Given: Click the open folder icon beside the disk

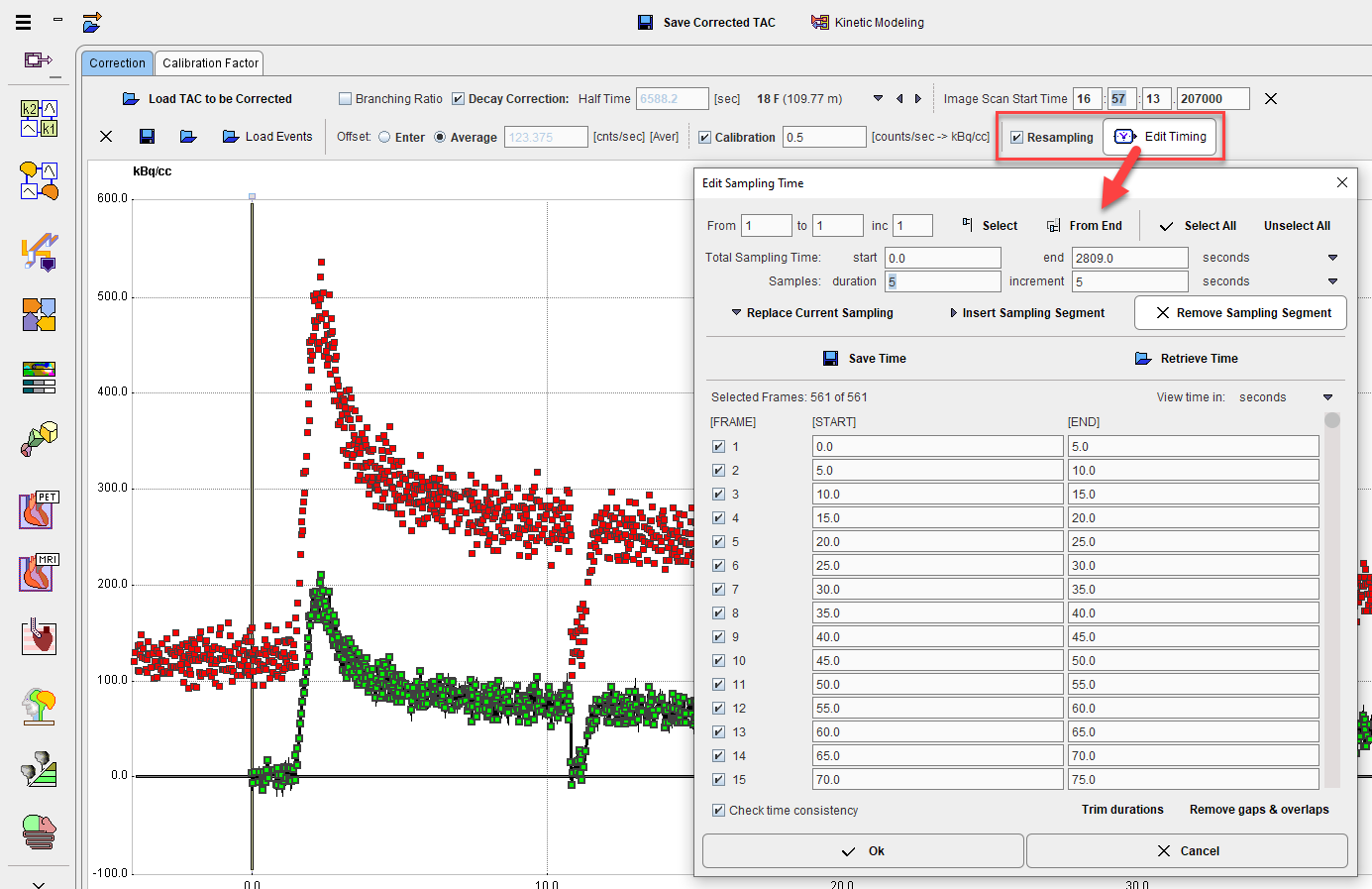Looking at the screenshot, I should [188, 137].
